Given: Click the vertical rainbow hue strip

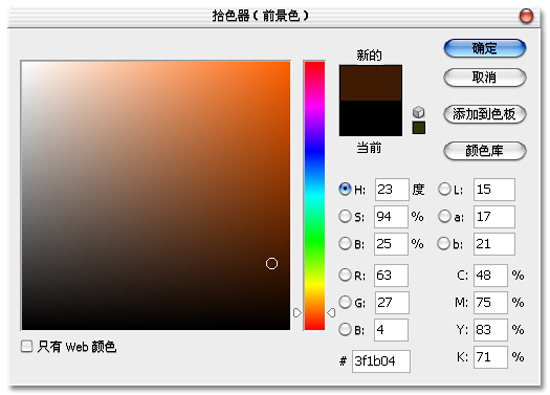Looking at the screenshot, I should (x=315, y=196).
